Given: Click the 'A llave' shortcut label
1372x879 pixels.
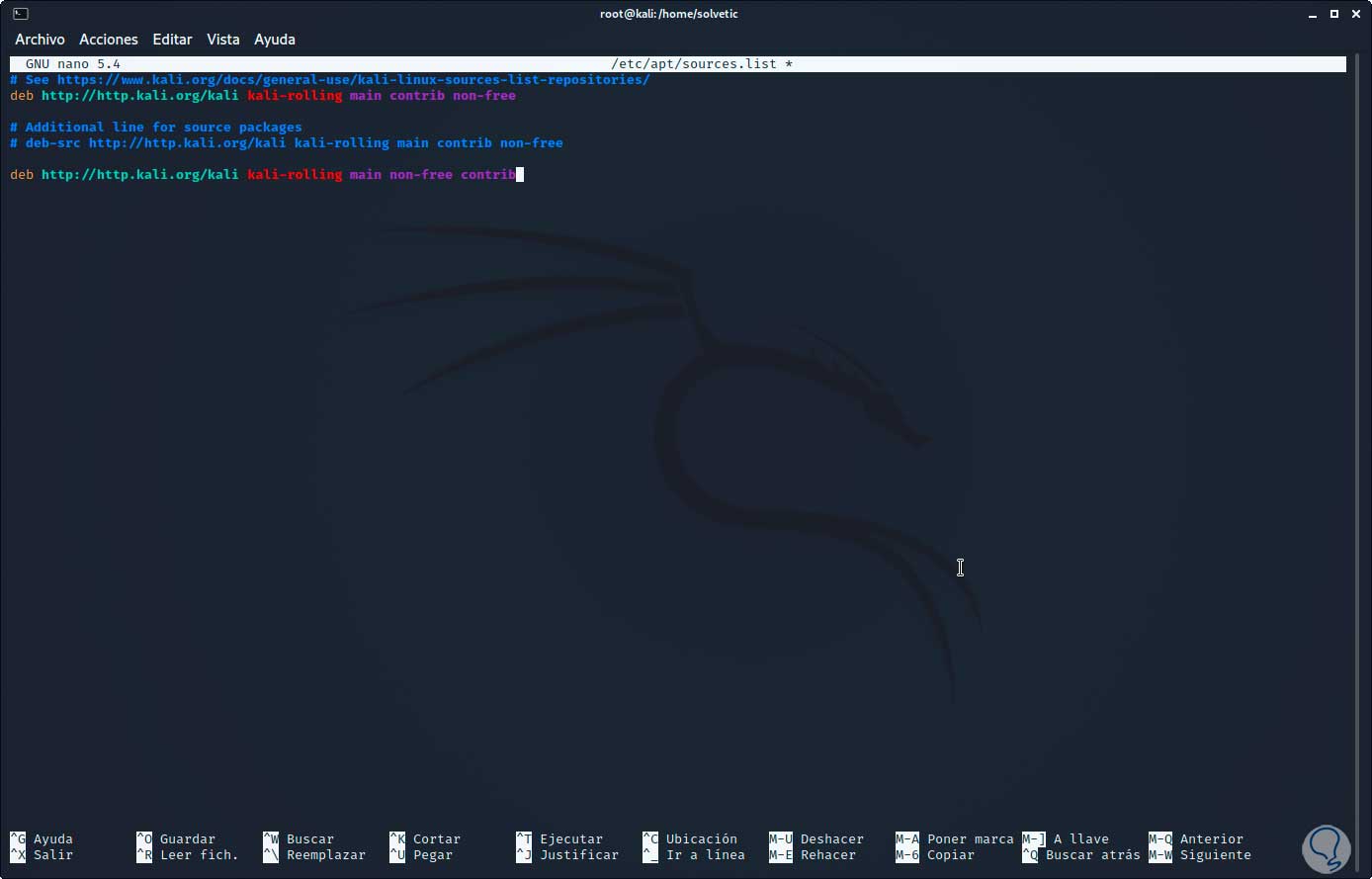Looking at the screenshot, I should coord(1066,839).
